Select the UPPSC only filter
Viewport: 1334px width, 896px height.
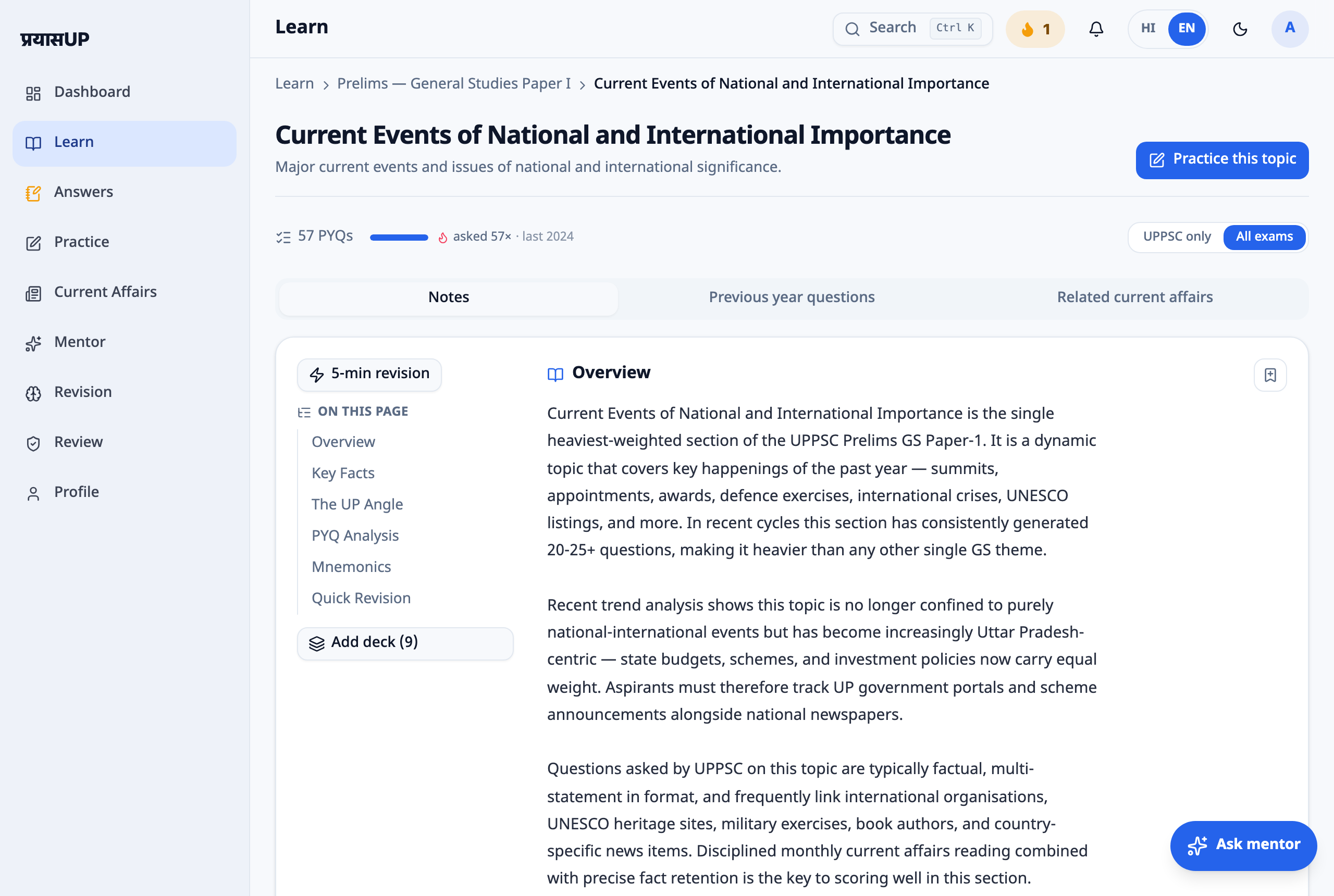[x=1176, y=237]
